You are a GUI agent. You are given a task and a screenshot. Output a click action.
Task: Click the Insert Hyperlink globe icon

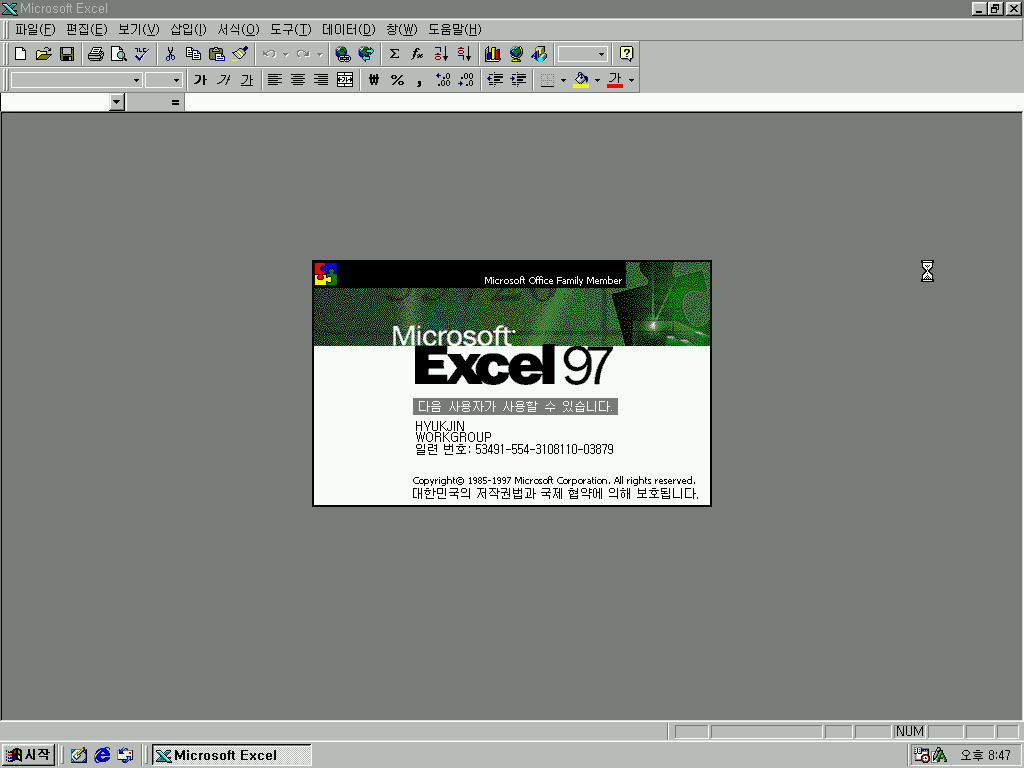pos(342,54)
